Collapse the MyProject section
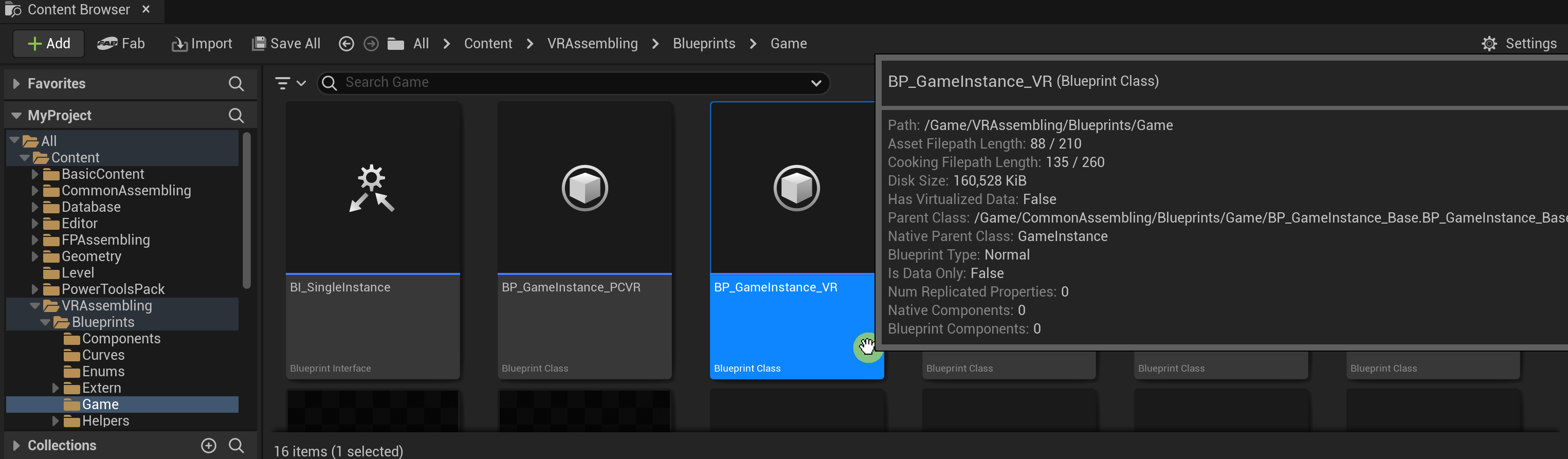The width and height of the screenshot is (1568, 459). tap(16, 116)
